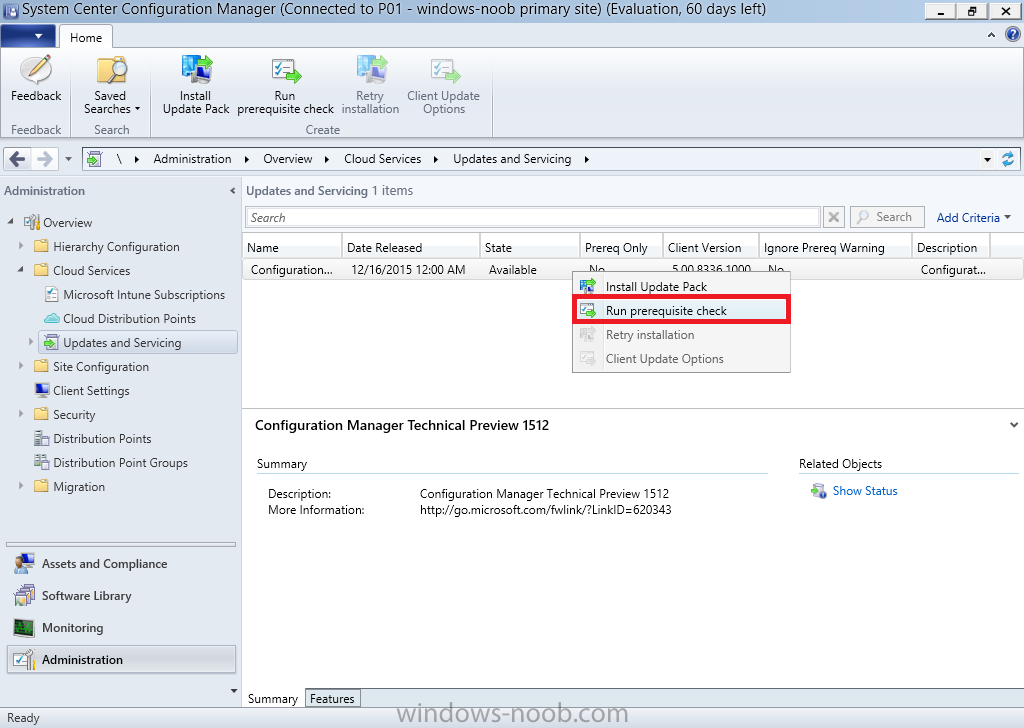Sort by State column header
This screenshot has height=728, width=1024.
click(530, 247)
